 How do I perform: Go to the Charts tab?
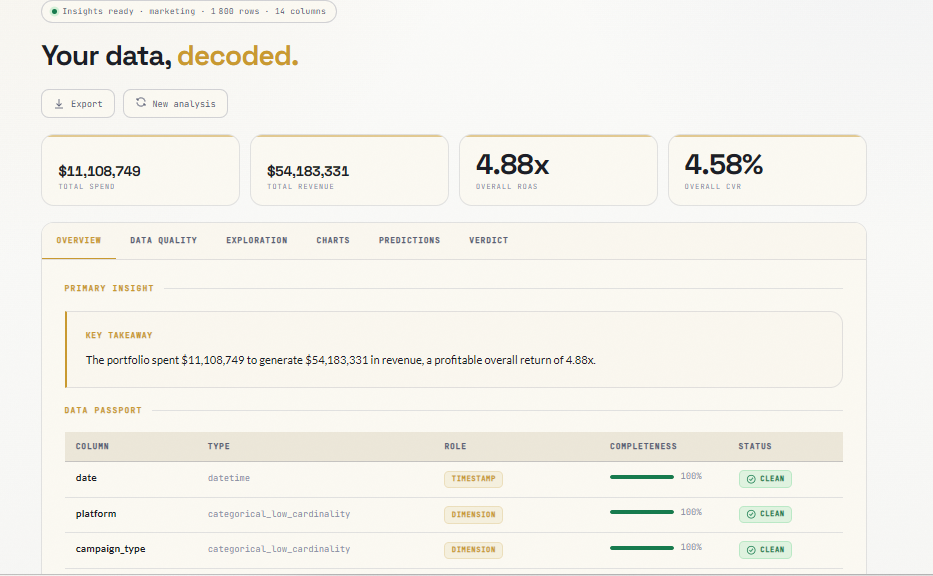coord(333,240)
